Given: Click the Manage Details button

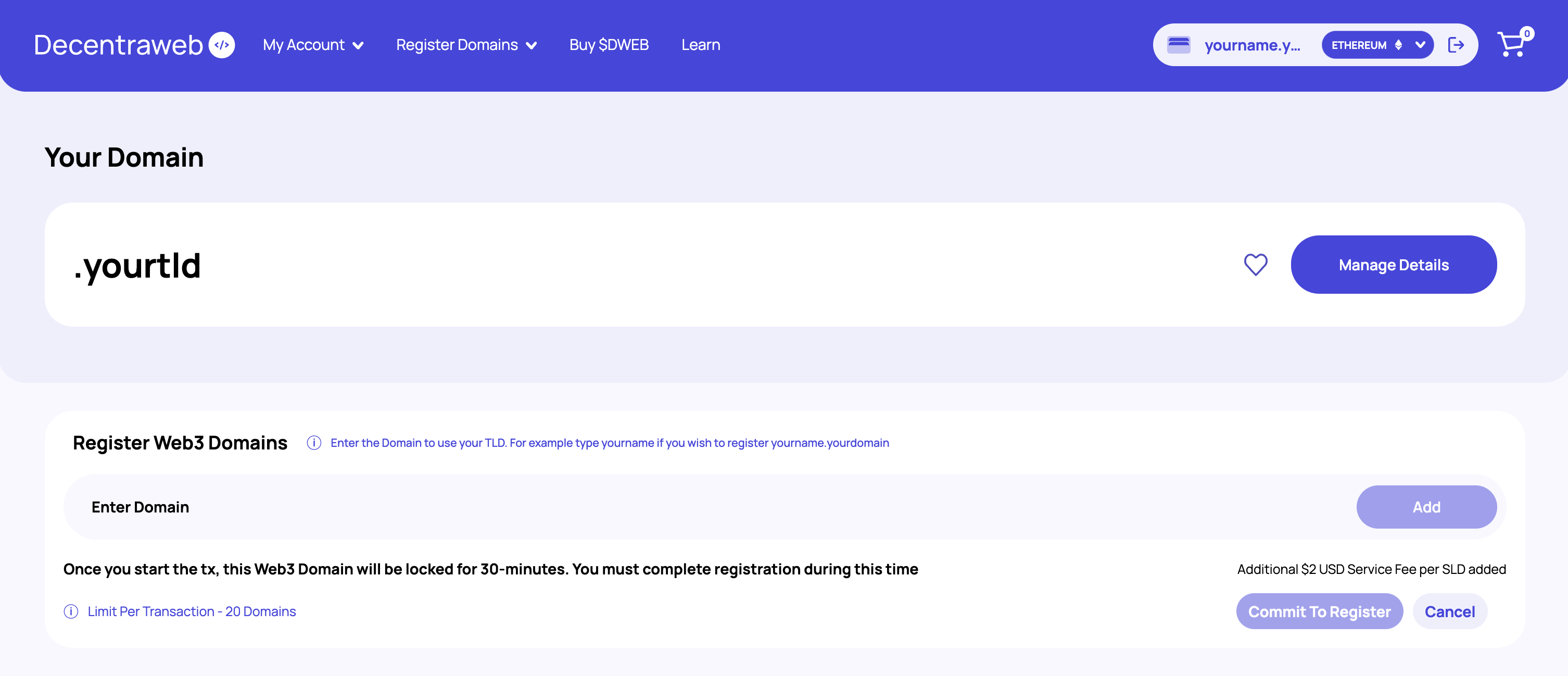Looking at the screenshot, I should pos(1393,265).
